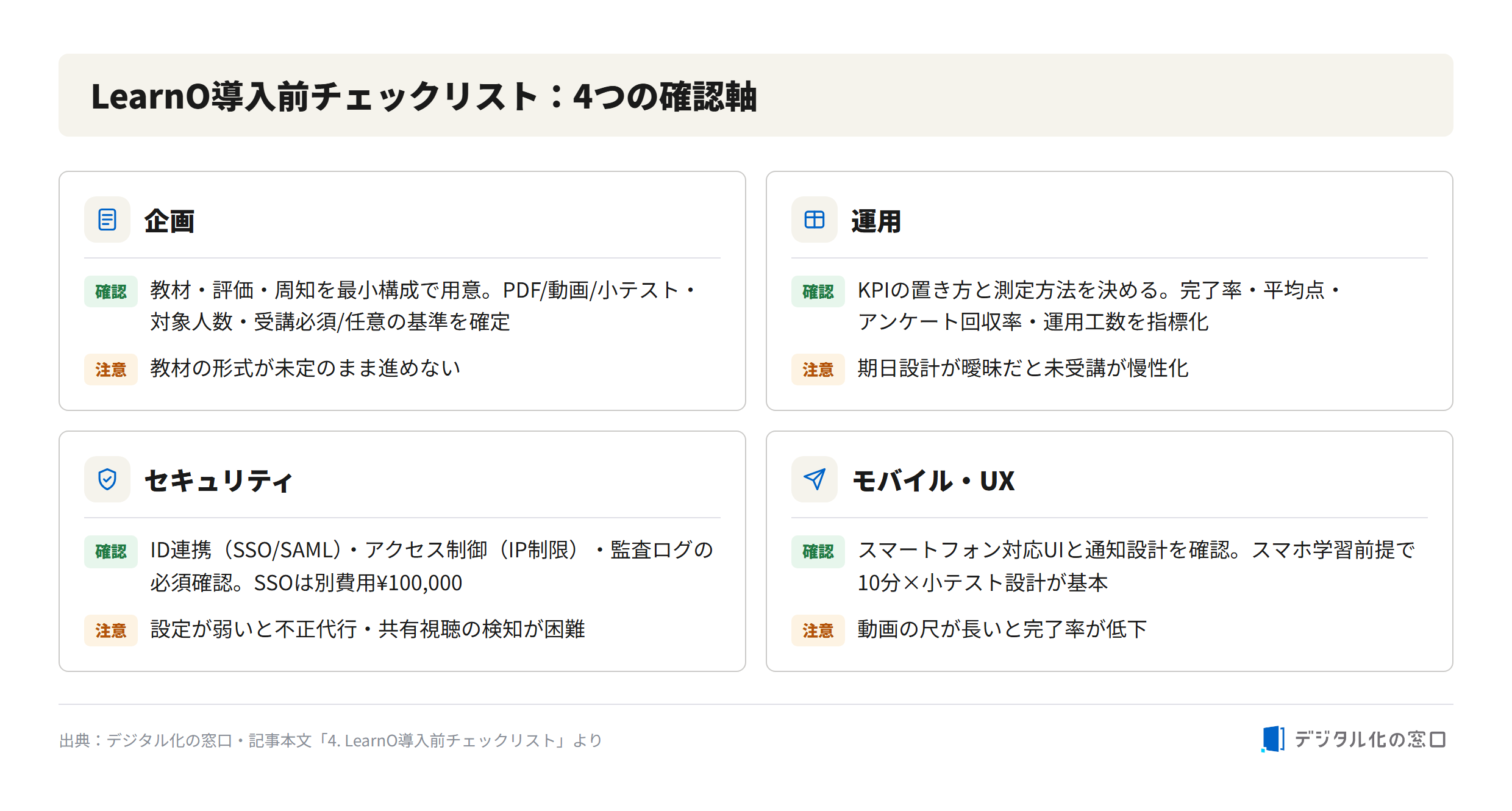This screenshot has height=811, width=1512.
Task: Click the green 確認 badge in 企画 card
Action: point(111,291)
